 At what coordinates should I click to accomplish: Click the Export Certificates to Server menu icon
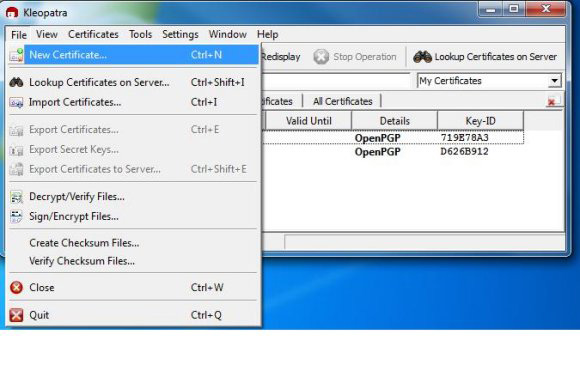click(16, 169)
